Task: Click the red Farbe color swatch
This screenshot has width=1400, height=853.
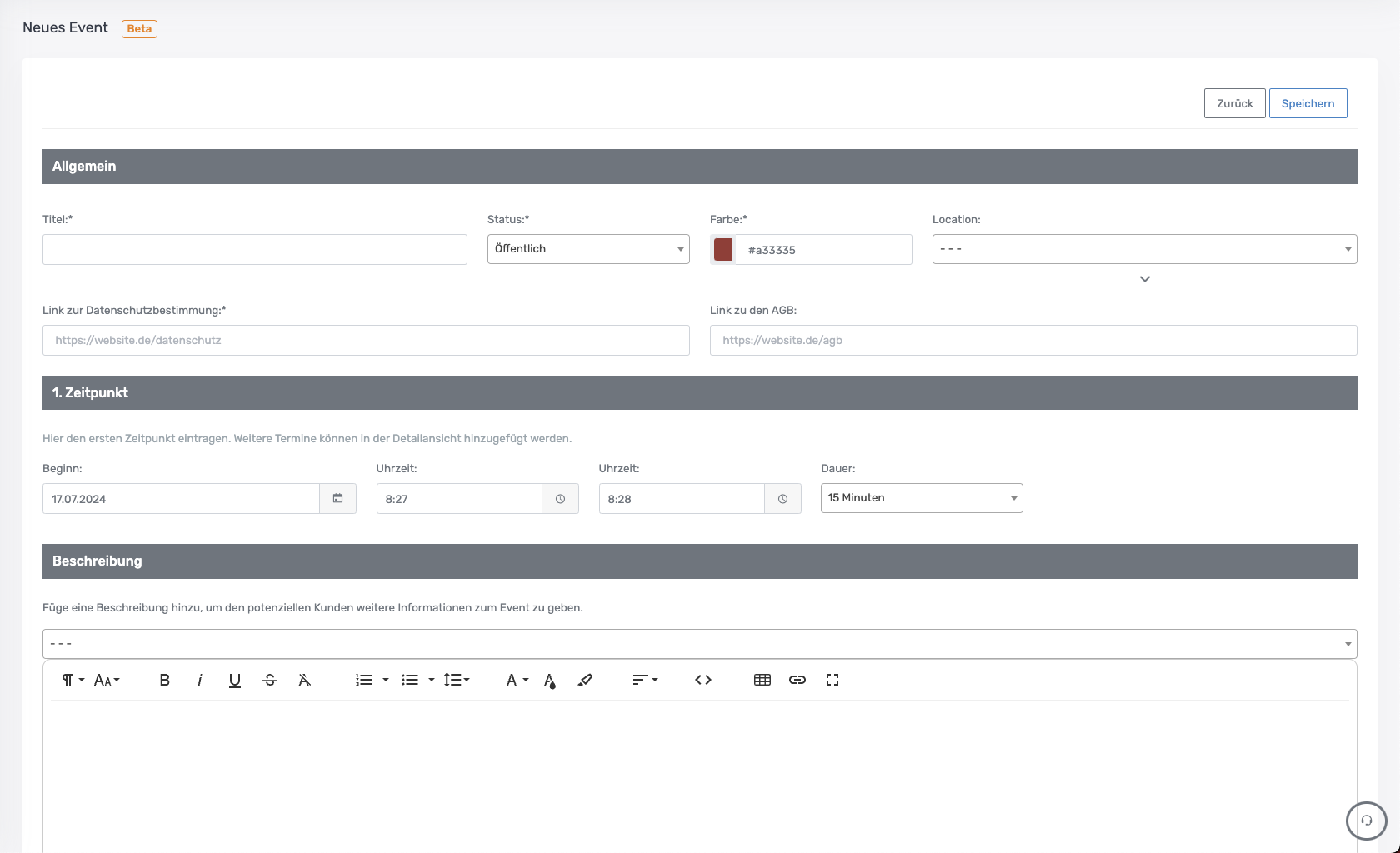Action: click(723, 249)
